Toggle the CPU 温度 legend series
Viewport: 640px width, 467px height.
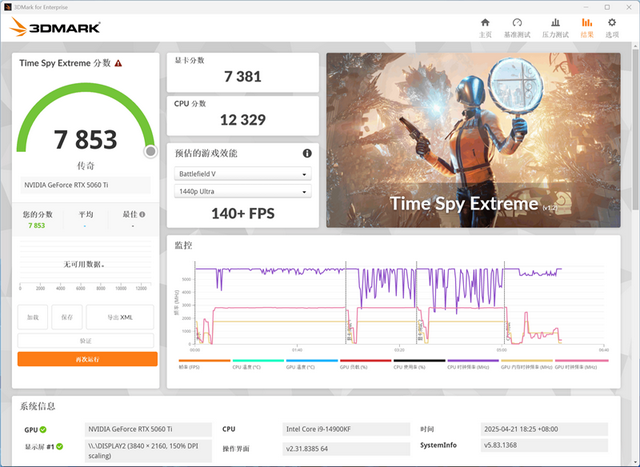coord(258,364)
